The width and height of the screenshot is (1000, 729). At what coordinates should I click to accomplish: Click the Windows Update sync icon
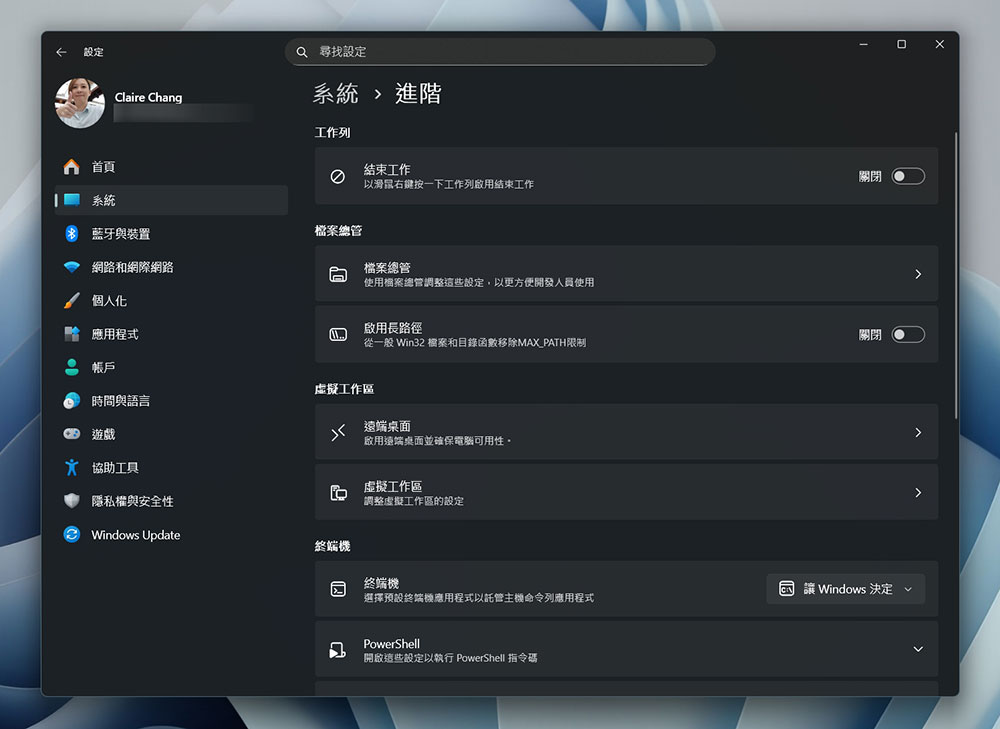(x=71, y=534)
